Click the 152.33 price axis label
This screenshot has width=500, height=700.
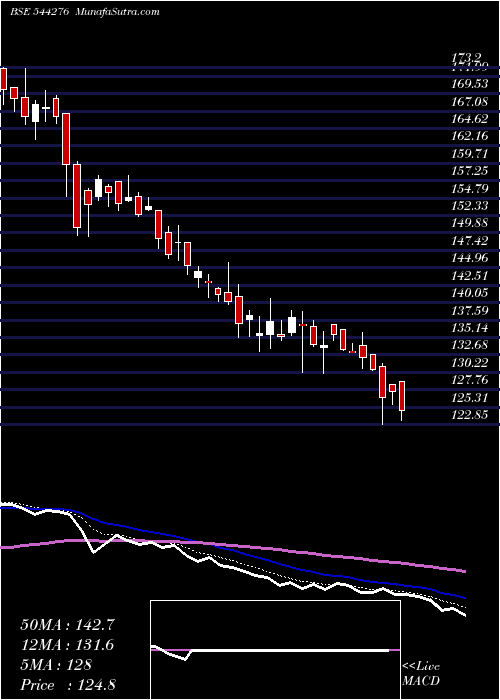pos(470,207)
